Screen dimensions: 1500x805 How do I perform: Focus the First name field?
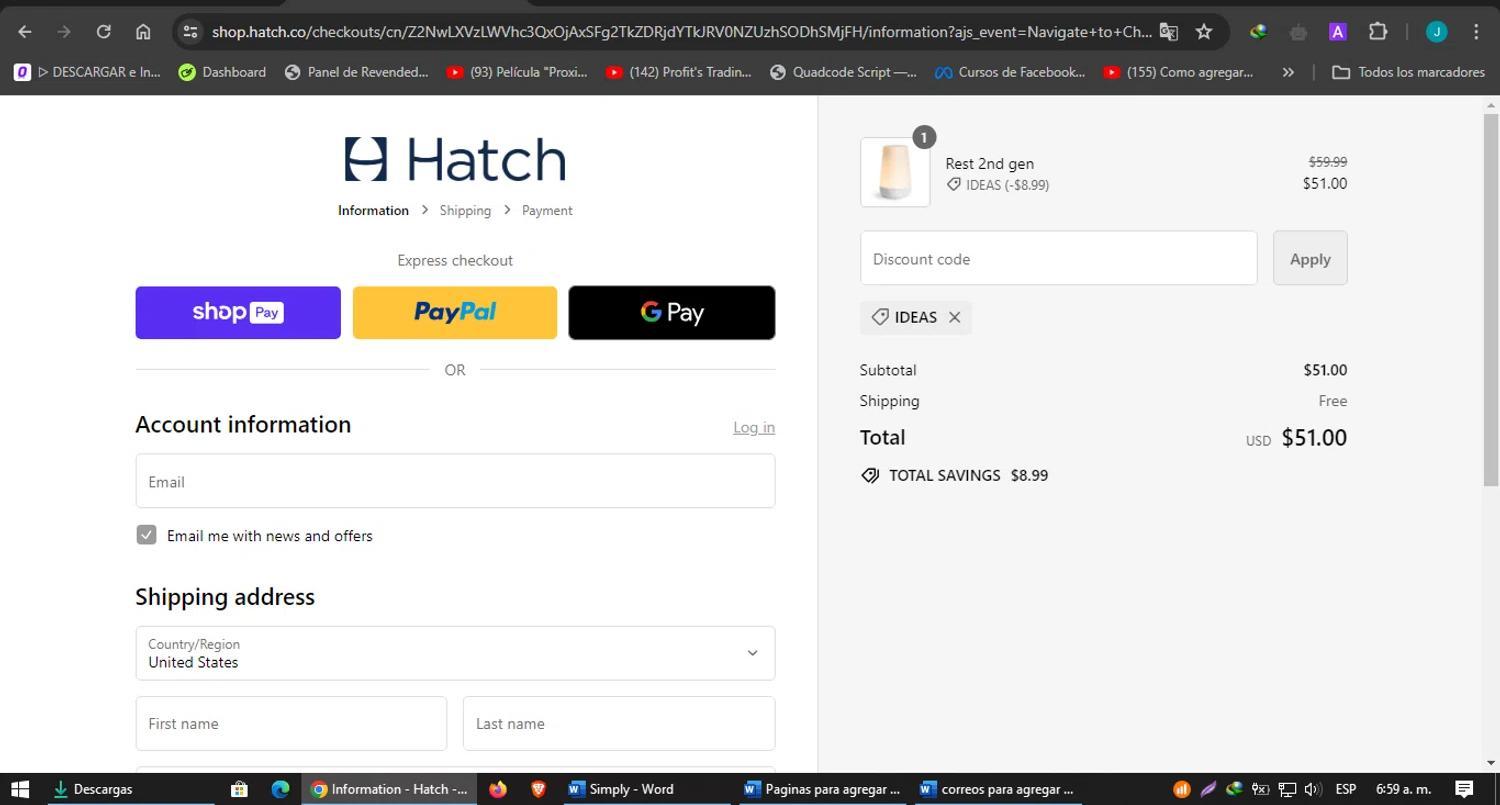click(291, 723)
